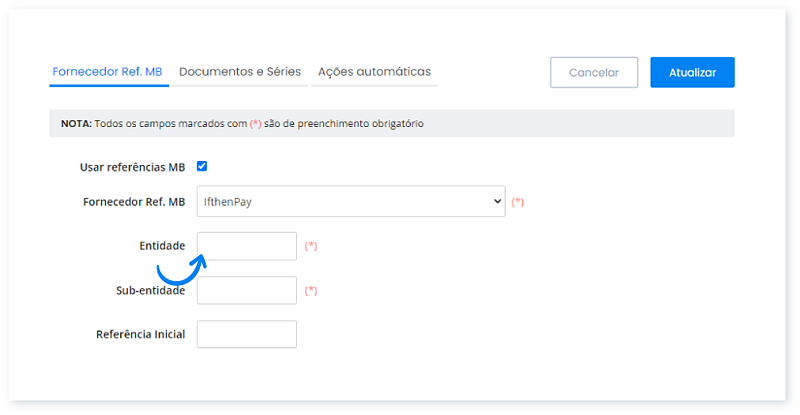The height and width of the screenshot is (415, 800).
Task: Open the IfthenPay supplier dropdown
Action: pyautogui.click(x=351, y=201)
